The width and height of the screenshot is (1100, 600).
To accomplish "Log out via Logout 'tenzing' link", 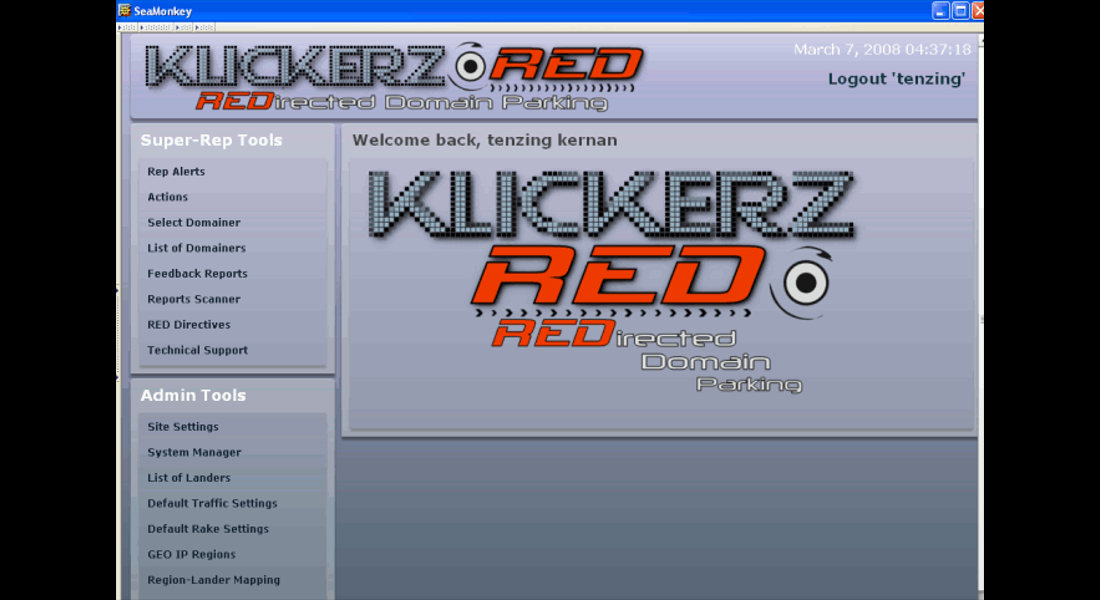I will click(896, 79).
